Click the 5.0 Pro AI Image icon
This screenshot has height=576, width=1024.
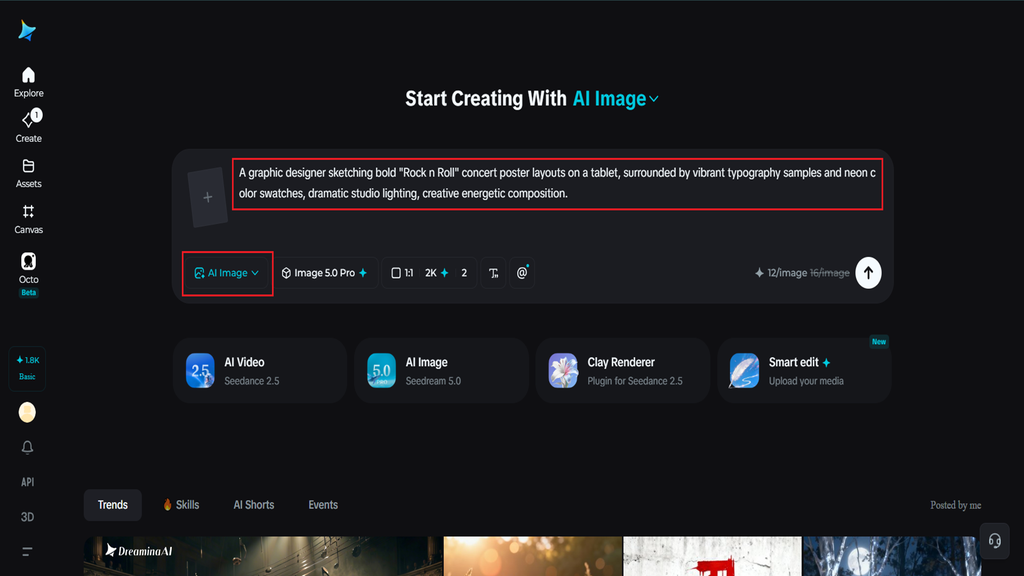click(x=381, y=370)
